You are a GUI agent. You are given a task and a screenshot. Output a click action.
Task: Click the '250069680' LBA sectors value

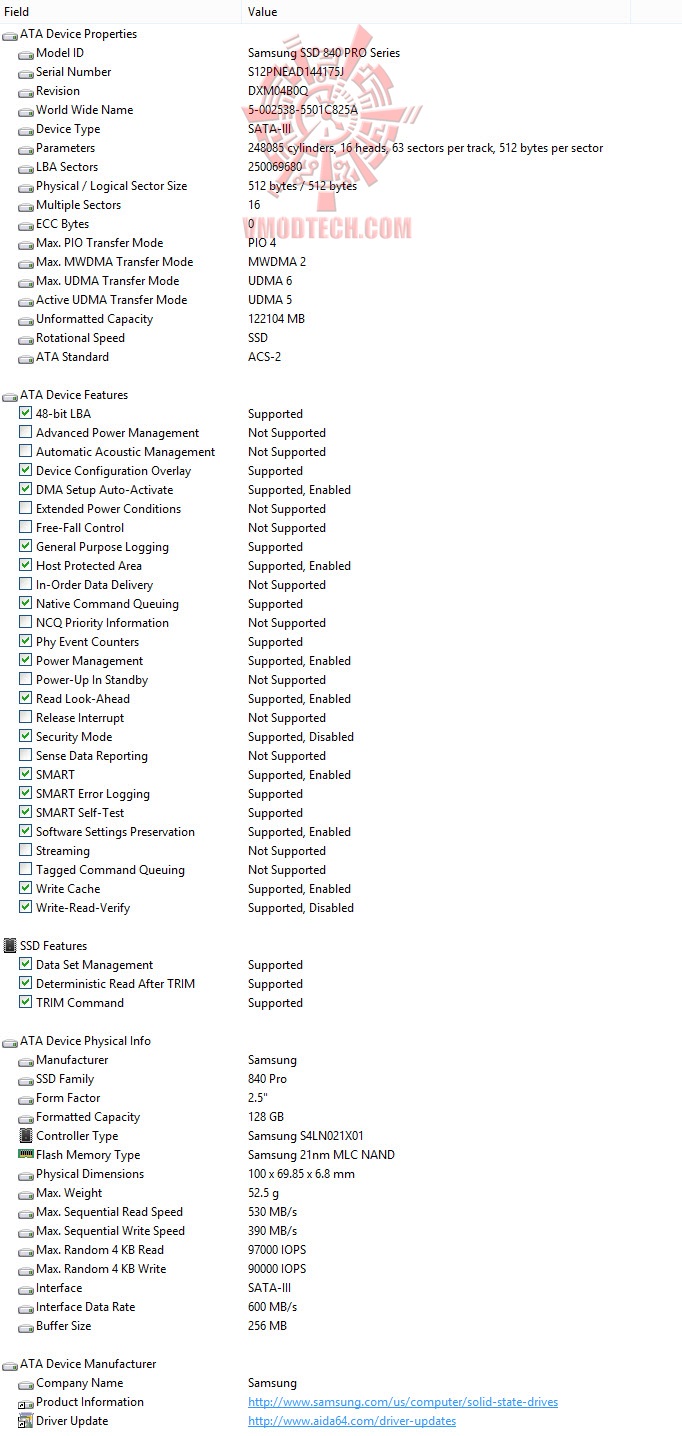[x=276, y=167]
